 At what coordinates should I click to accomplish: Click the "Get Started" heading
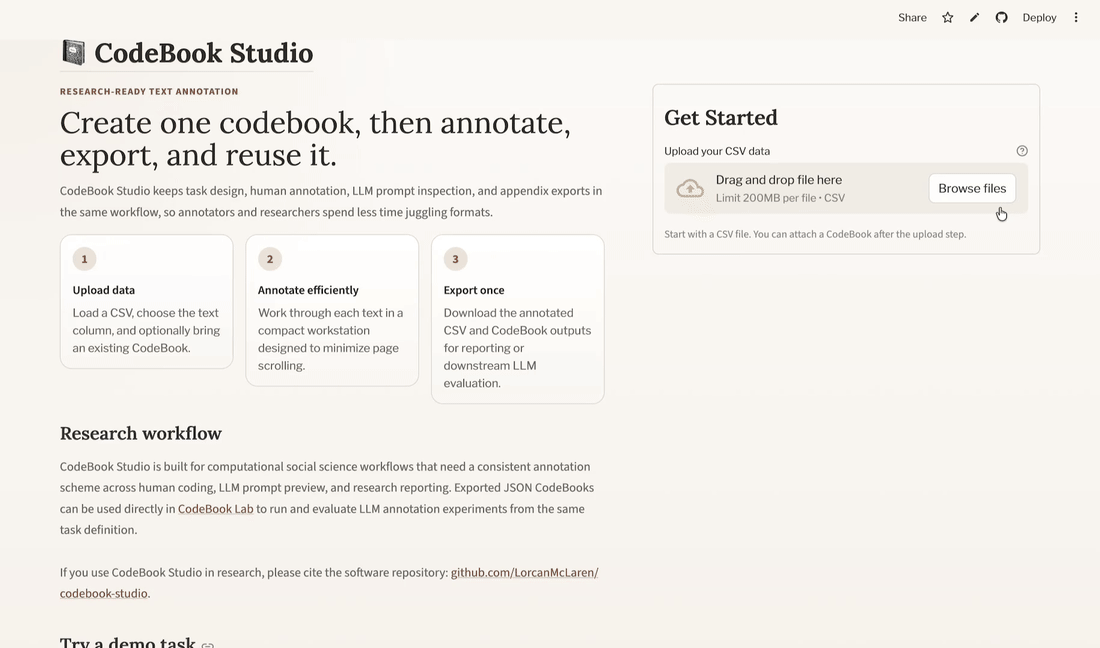coord(720,118)
